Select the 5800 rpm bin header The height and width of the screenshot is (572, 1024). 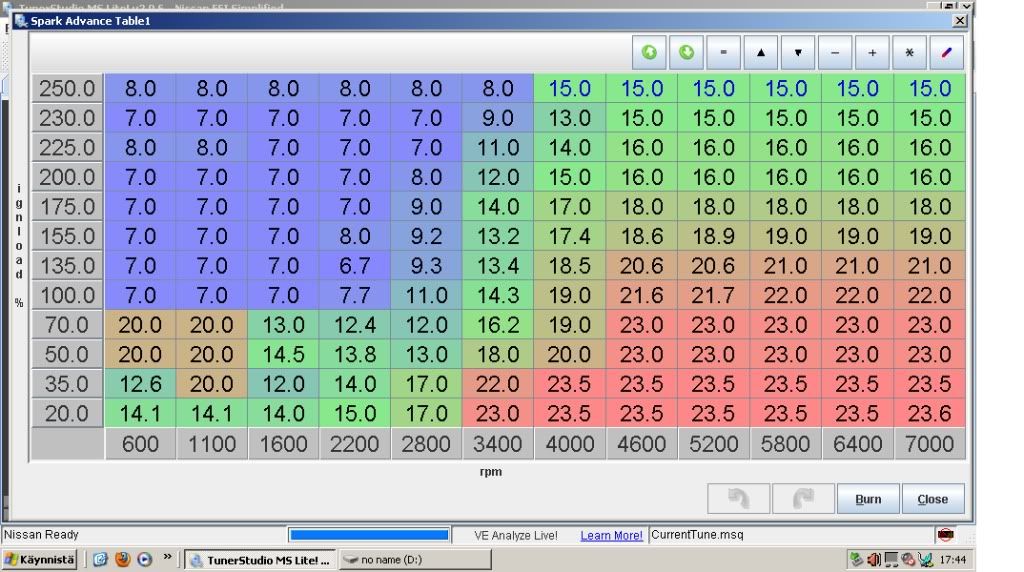coord(786,444)
